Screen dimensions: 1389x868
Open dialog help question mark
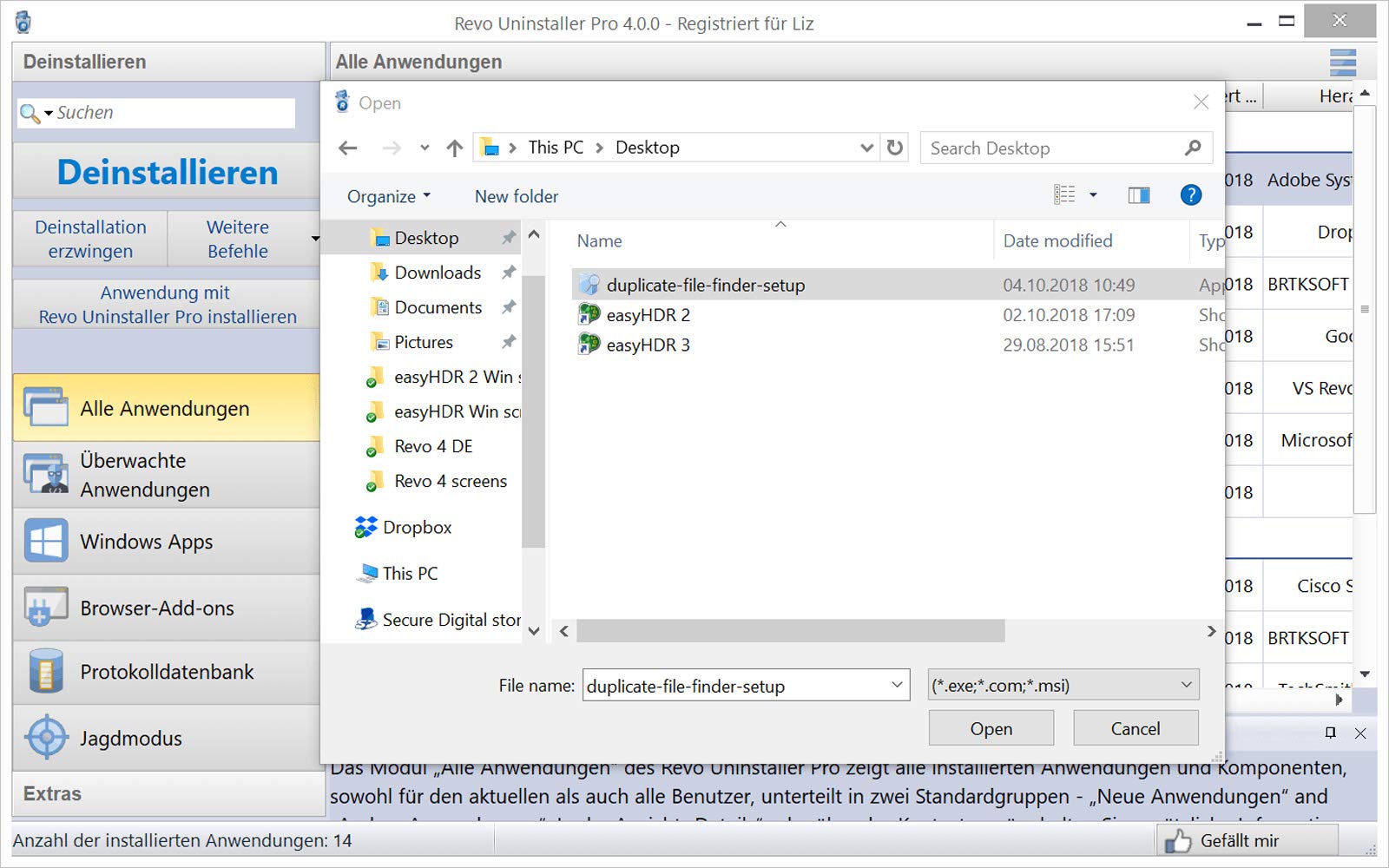[x=1191, y=195]
